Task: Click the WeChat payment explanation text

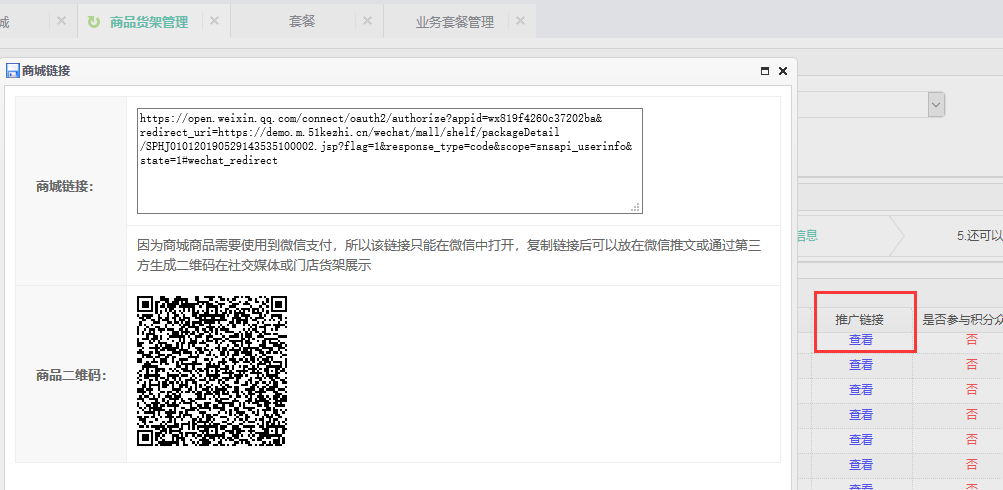Action: pos(449,256)
